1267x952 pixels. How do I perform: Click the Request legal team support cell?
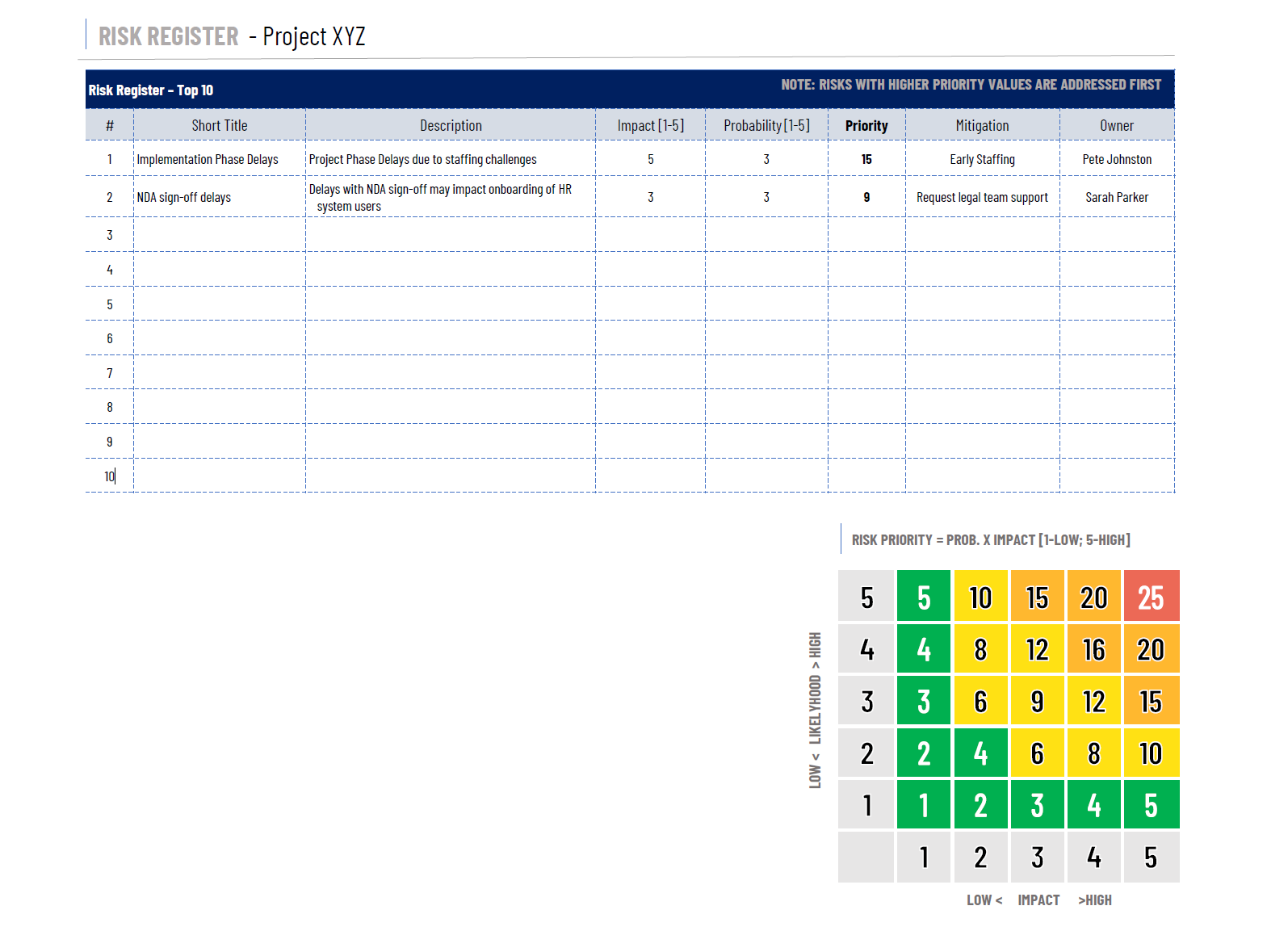[x=982, y=197]
